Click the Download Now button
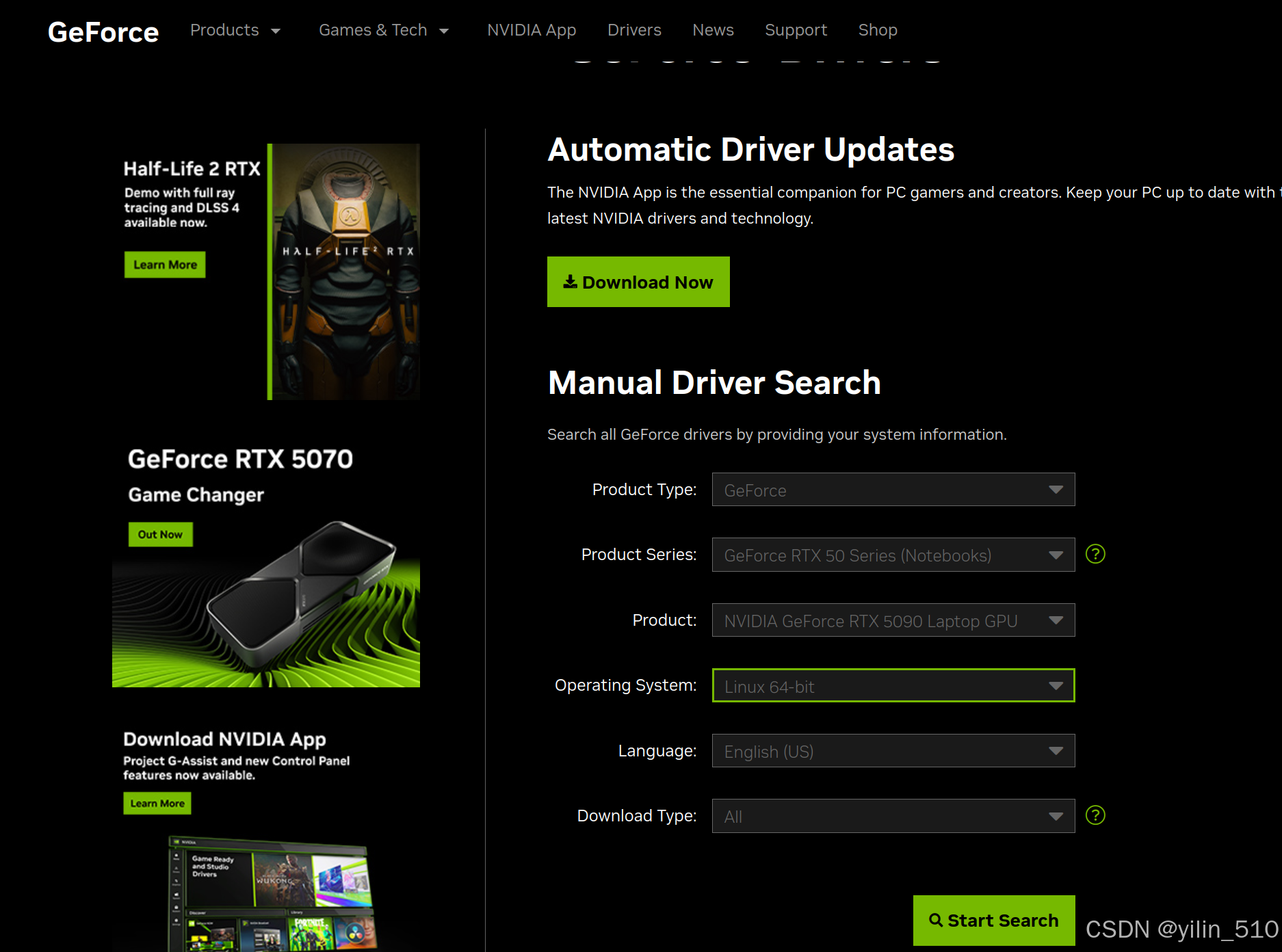The image size is (1282, 952). (x=638, y=282)
